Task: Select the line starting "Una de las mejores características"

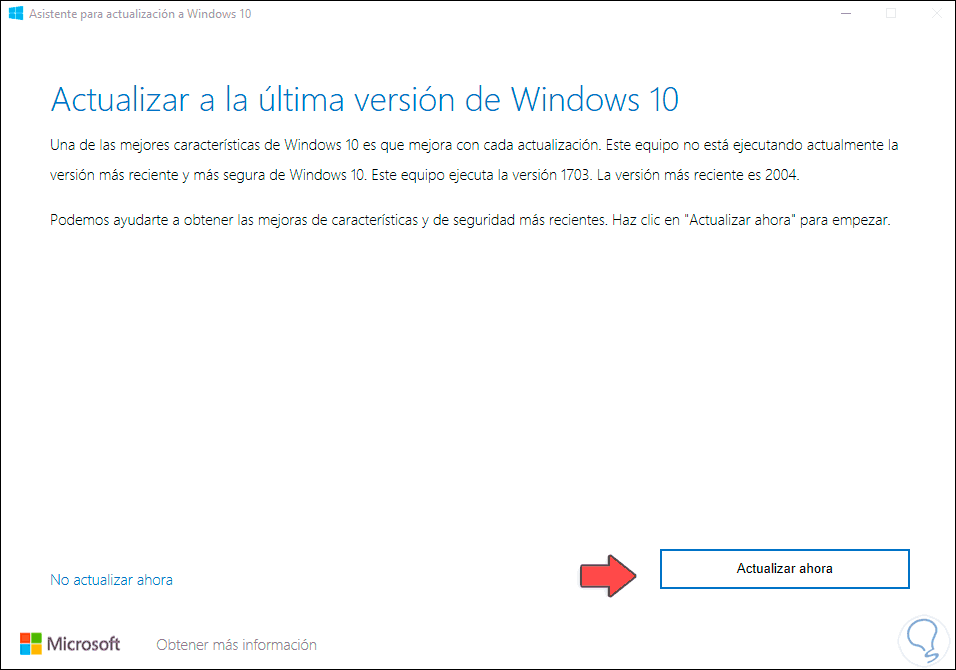Action: [x=474, y=145]
